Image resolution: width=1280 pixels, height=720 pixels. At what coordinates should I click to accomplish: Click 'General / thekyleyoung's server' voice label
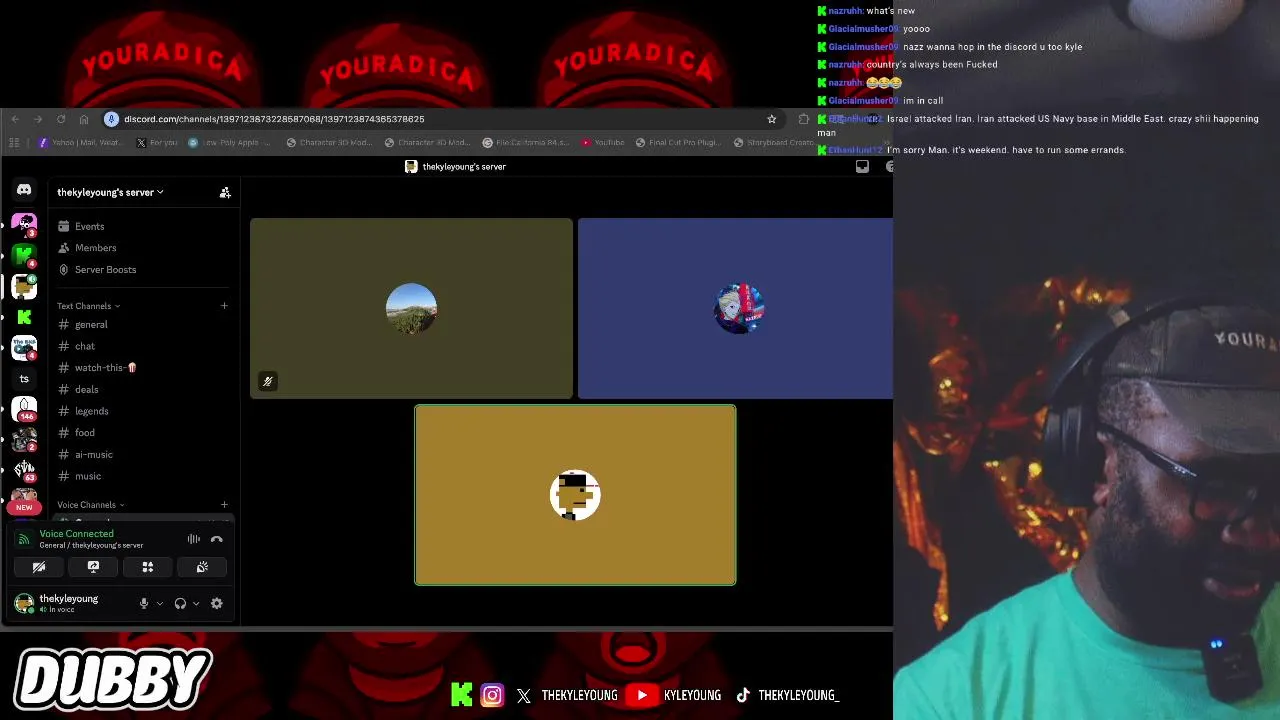[91, 546]
